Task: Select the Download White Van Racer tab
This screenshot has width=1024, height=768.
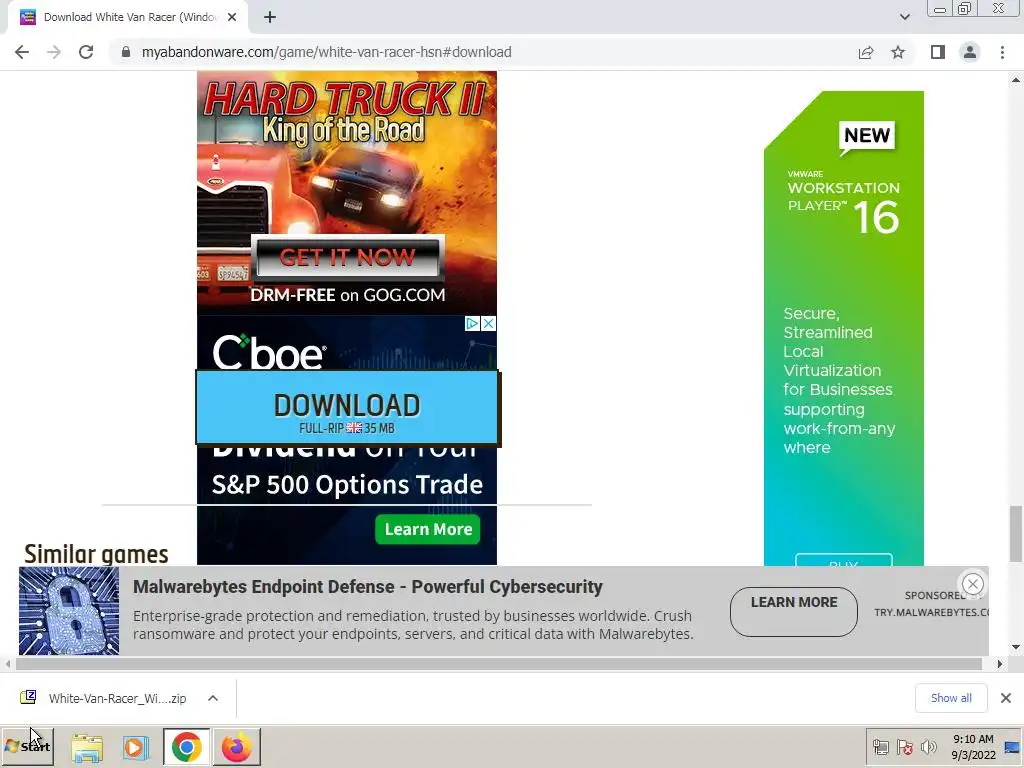Action: click(128, 17)
